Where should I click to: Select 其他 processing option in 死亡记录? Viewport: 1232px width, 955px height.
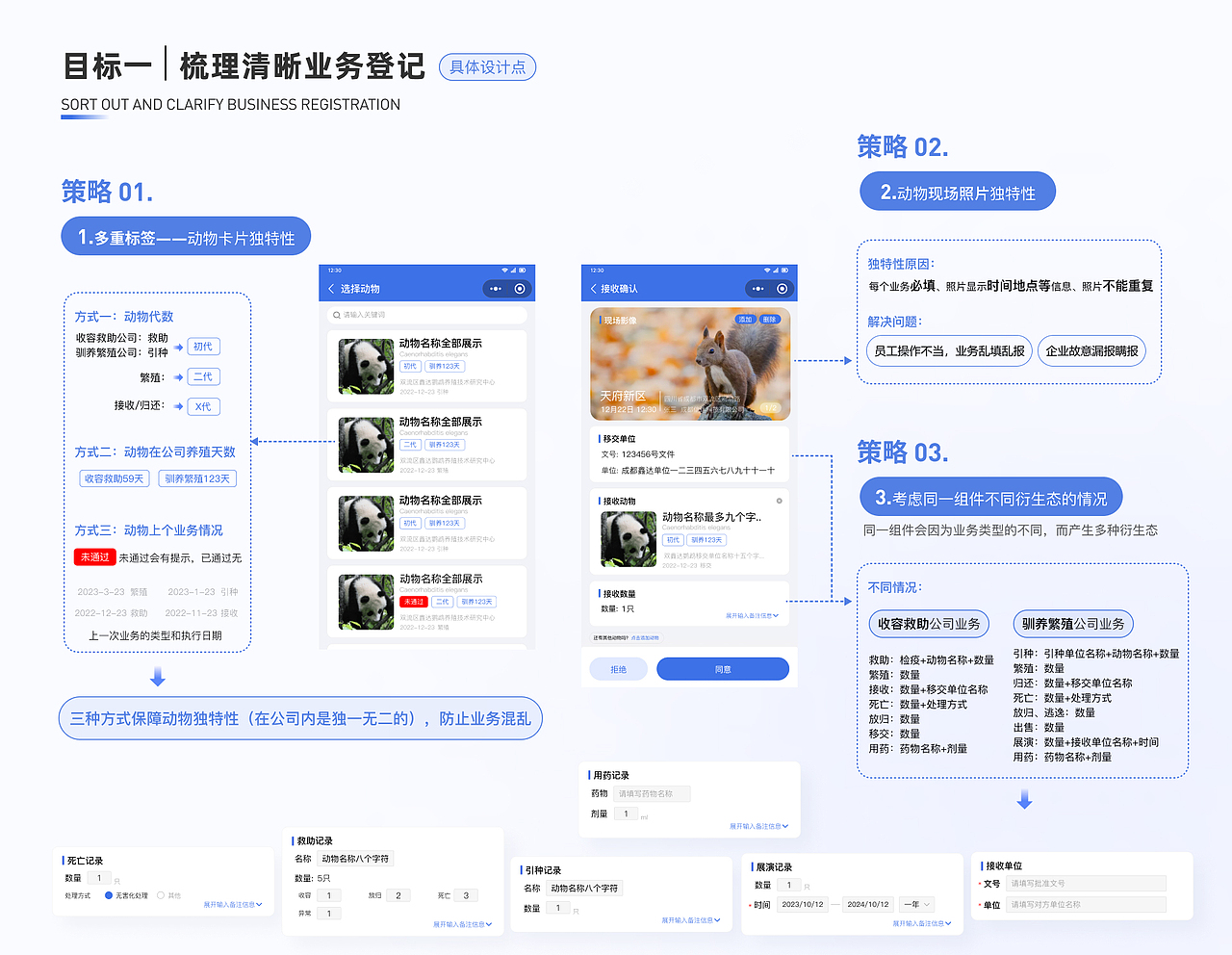[x=162, y=895]
